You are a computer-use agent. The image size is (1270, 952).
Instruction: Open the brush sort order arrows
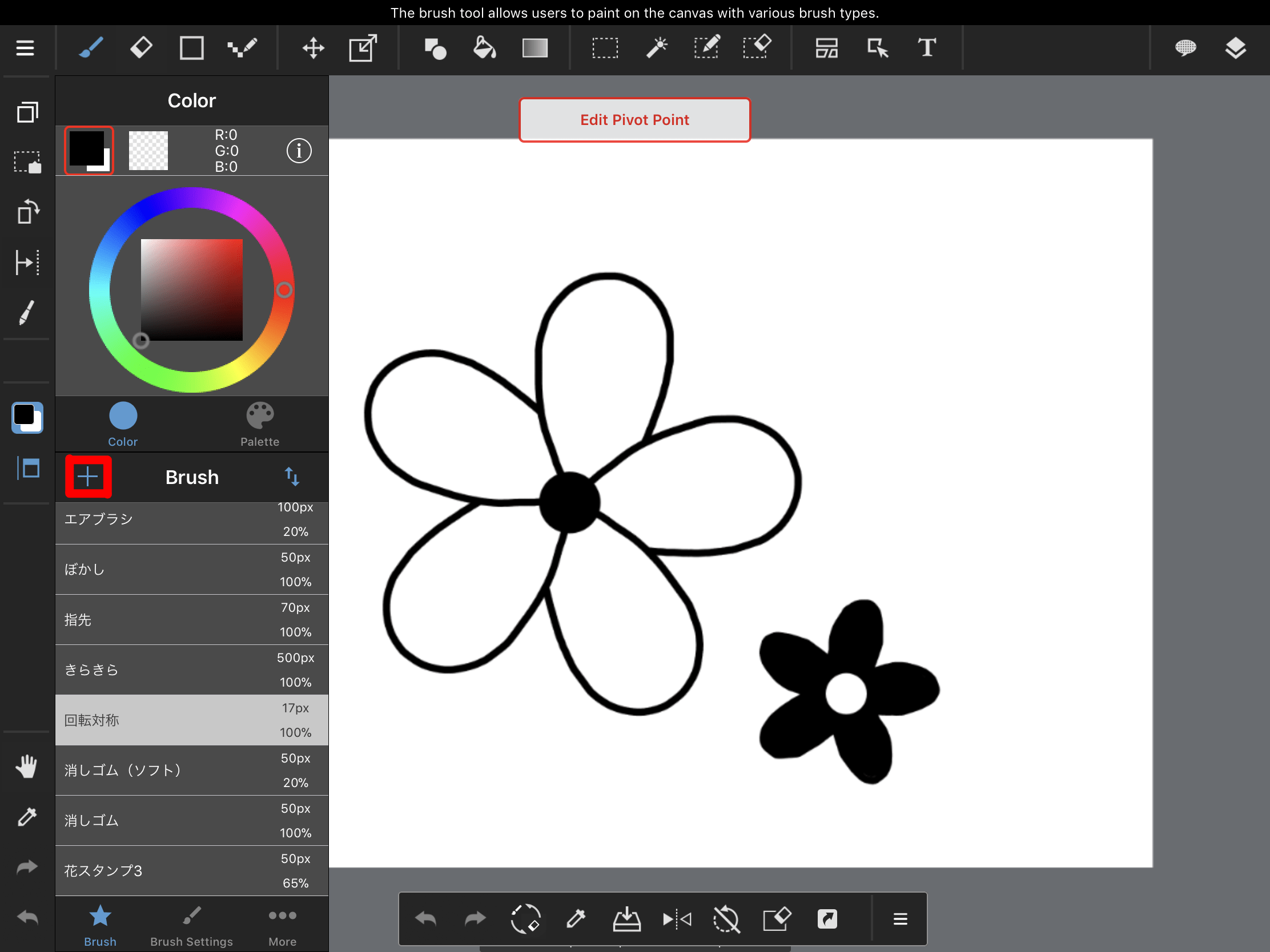click(292, 477)
